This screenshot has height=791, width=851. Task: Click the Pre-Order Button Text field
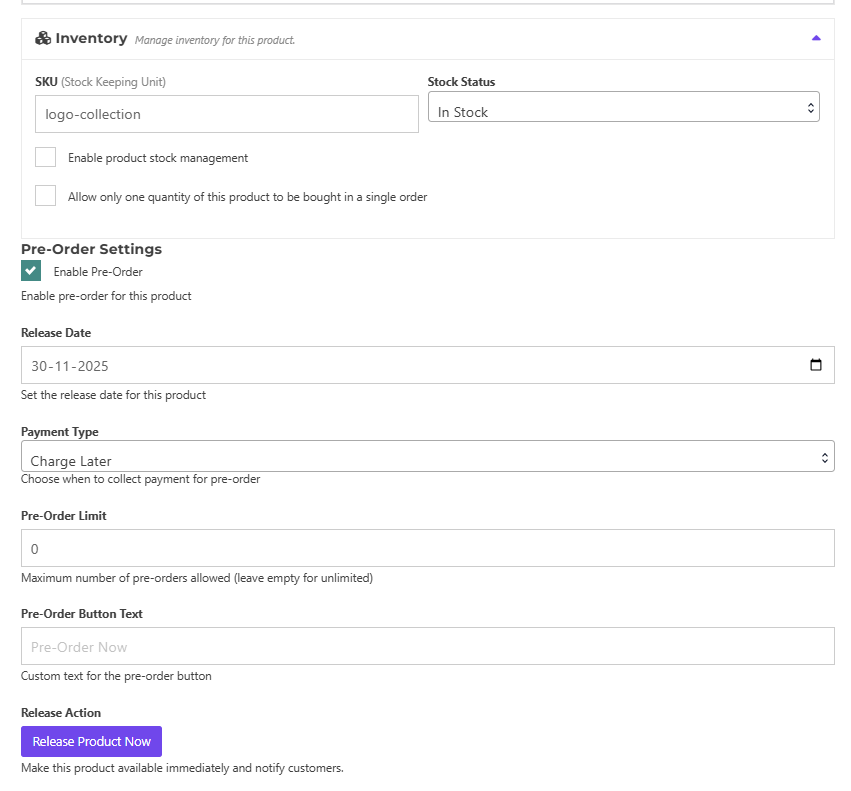click(x=427, y=646)
